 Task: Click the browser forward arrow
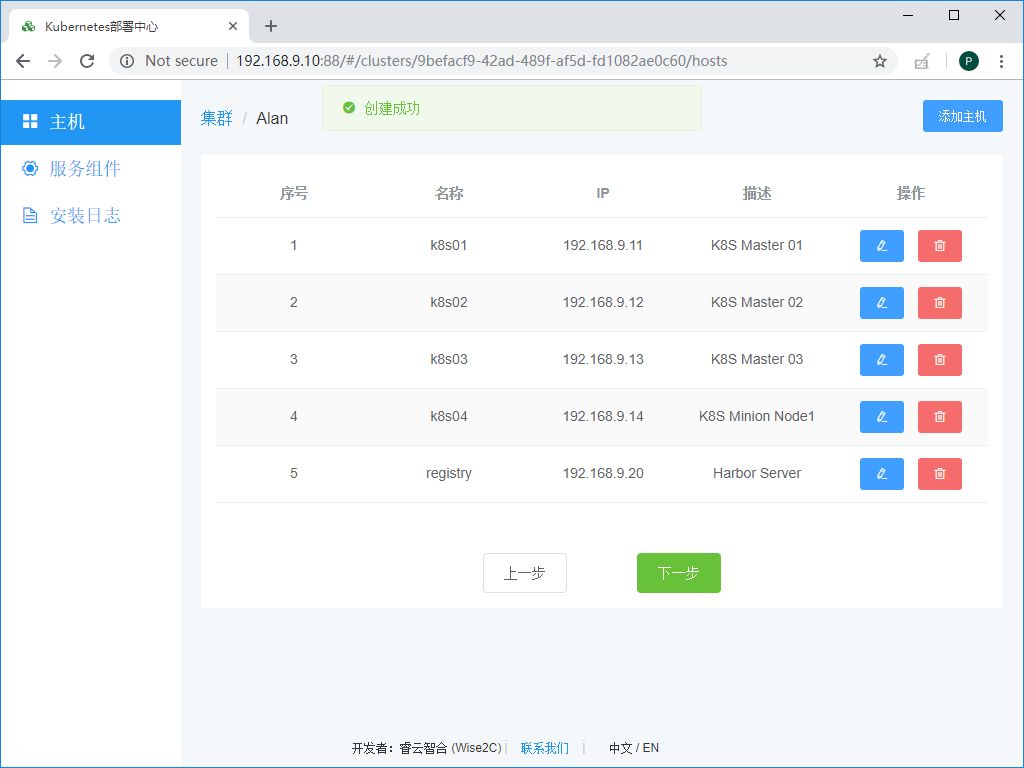pos(55,61)
